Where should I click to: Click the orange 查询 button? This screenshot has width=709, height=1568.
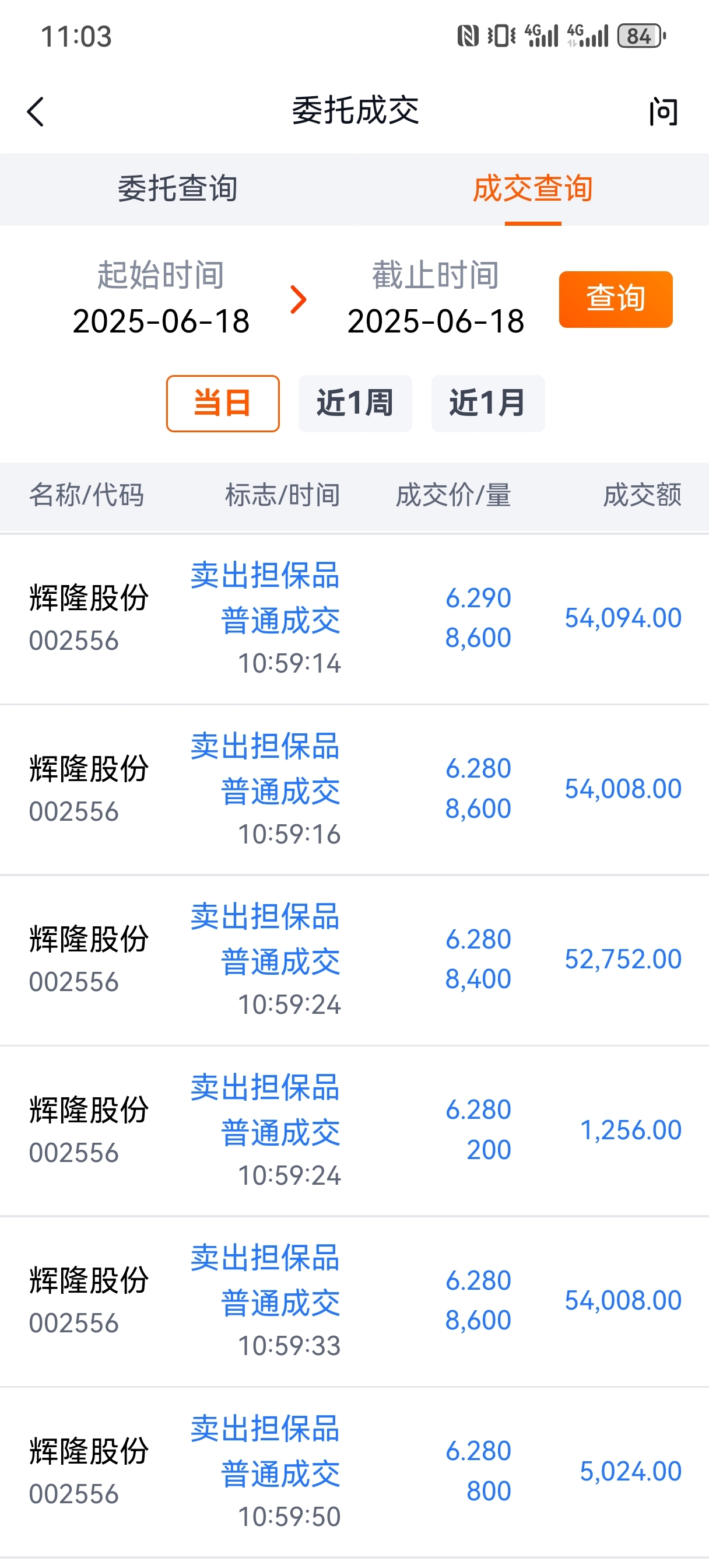click(616, 299)
